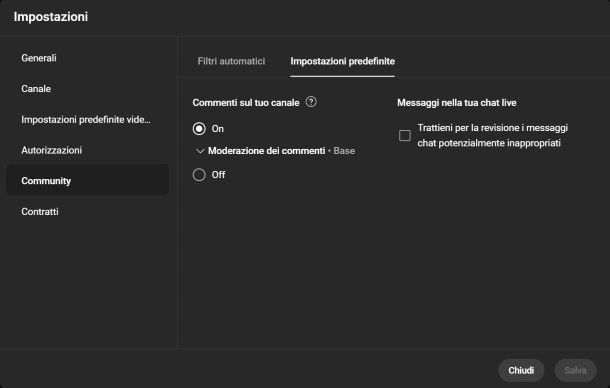This screenshot has height=388, width=610.
Task: Open the Canale settings section
Action: (88, 89)
